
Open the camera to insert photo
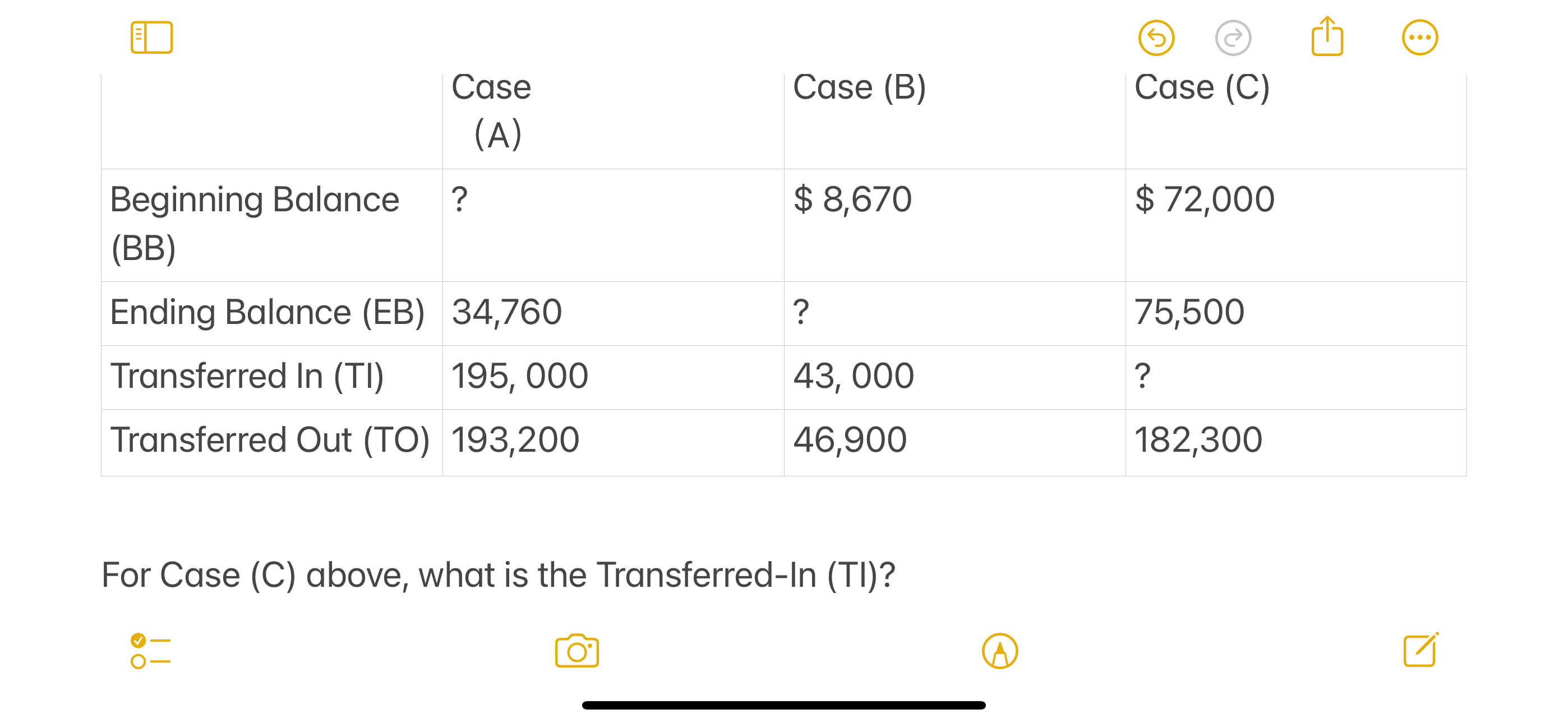click(x=577, y=651)
